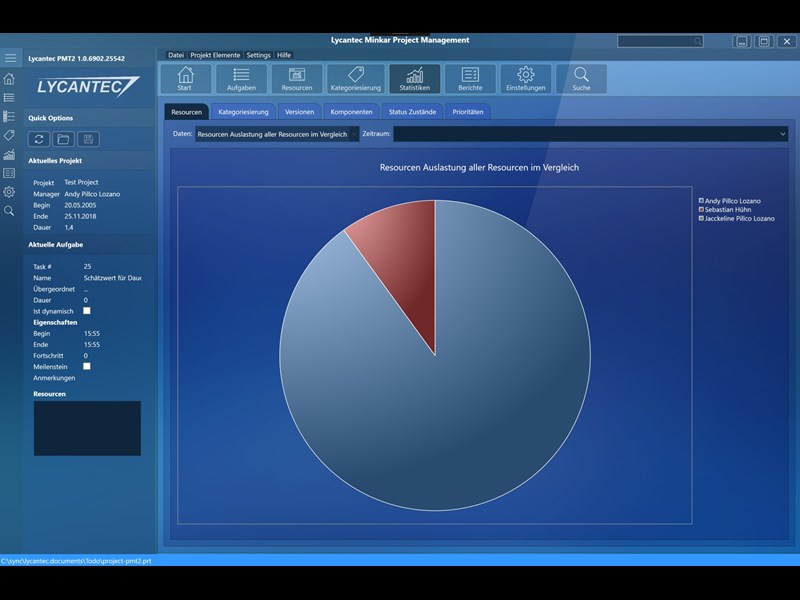Switch to the Status Zustände tab

pos(412,112)
